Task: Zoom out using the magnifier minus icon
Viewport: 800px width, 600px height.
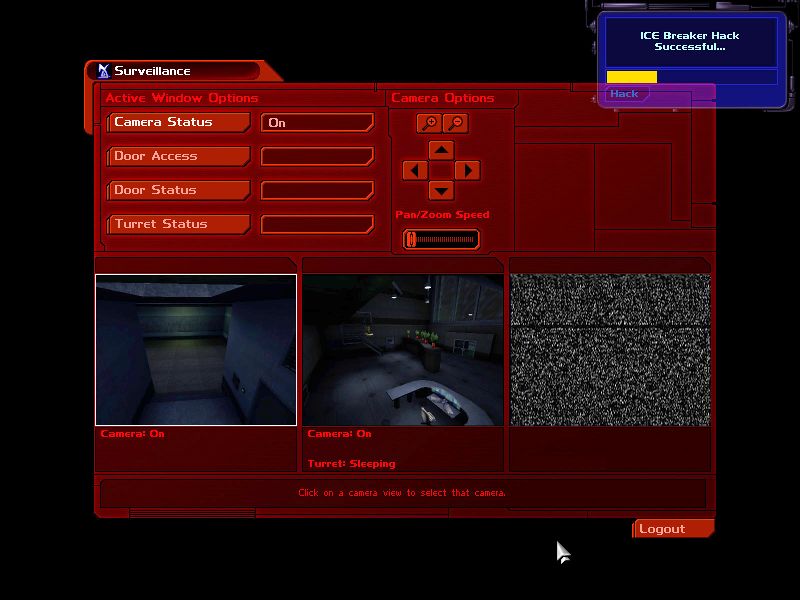Action: pos(456,123)
